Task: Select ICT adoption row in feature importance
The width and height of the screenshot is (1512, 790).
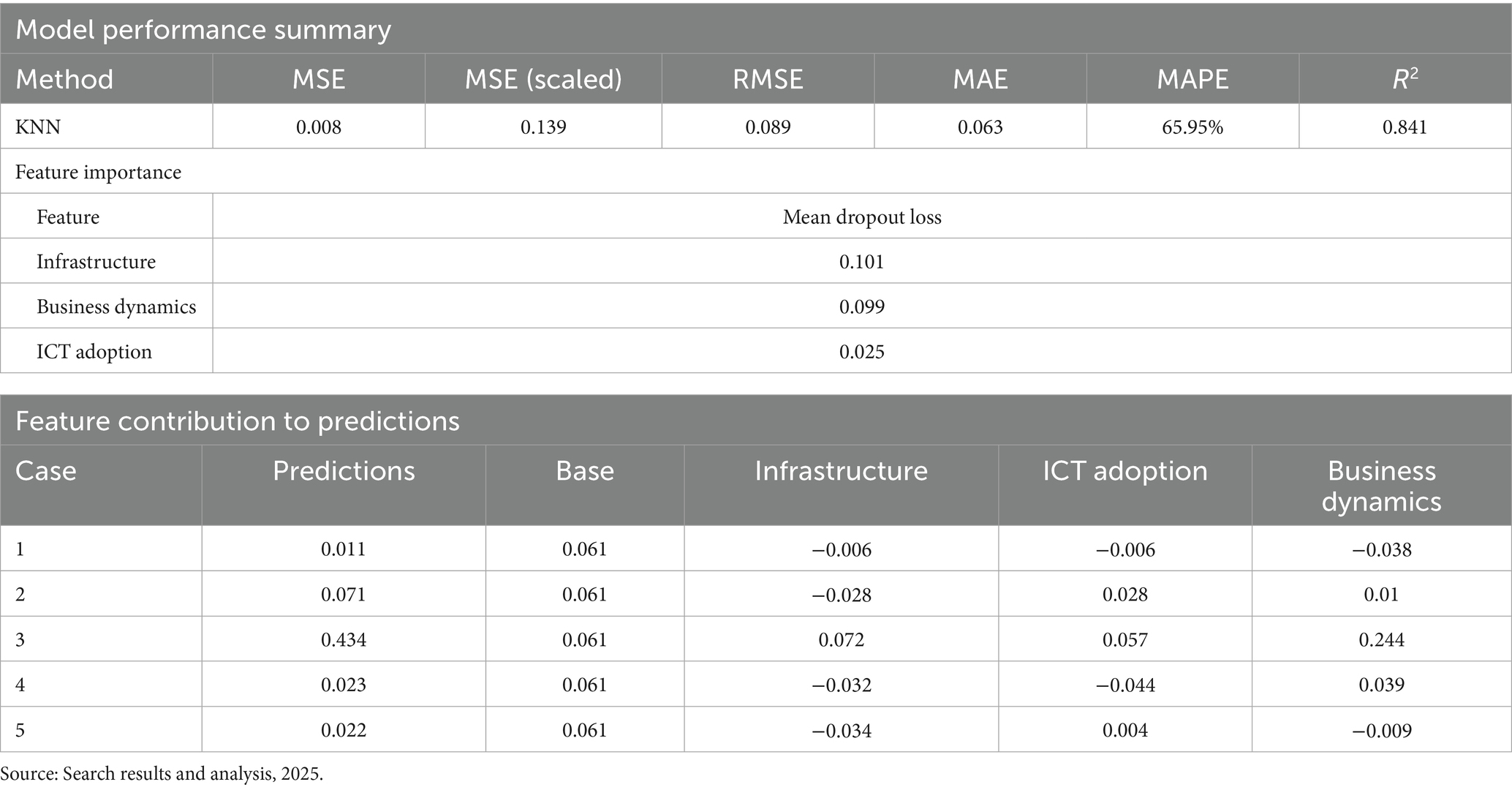Action: (x=94, y=351)
